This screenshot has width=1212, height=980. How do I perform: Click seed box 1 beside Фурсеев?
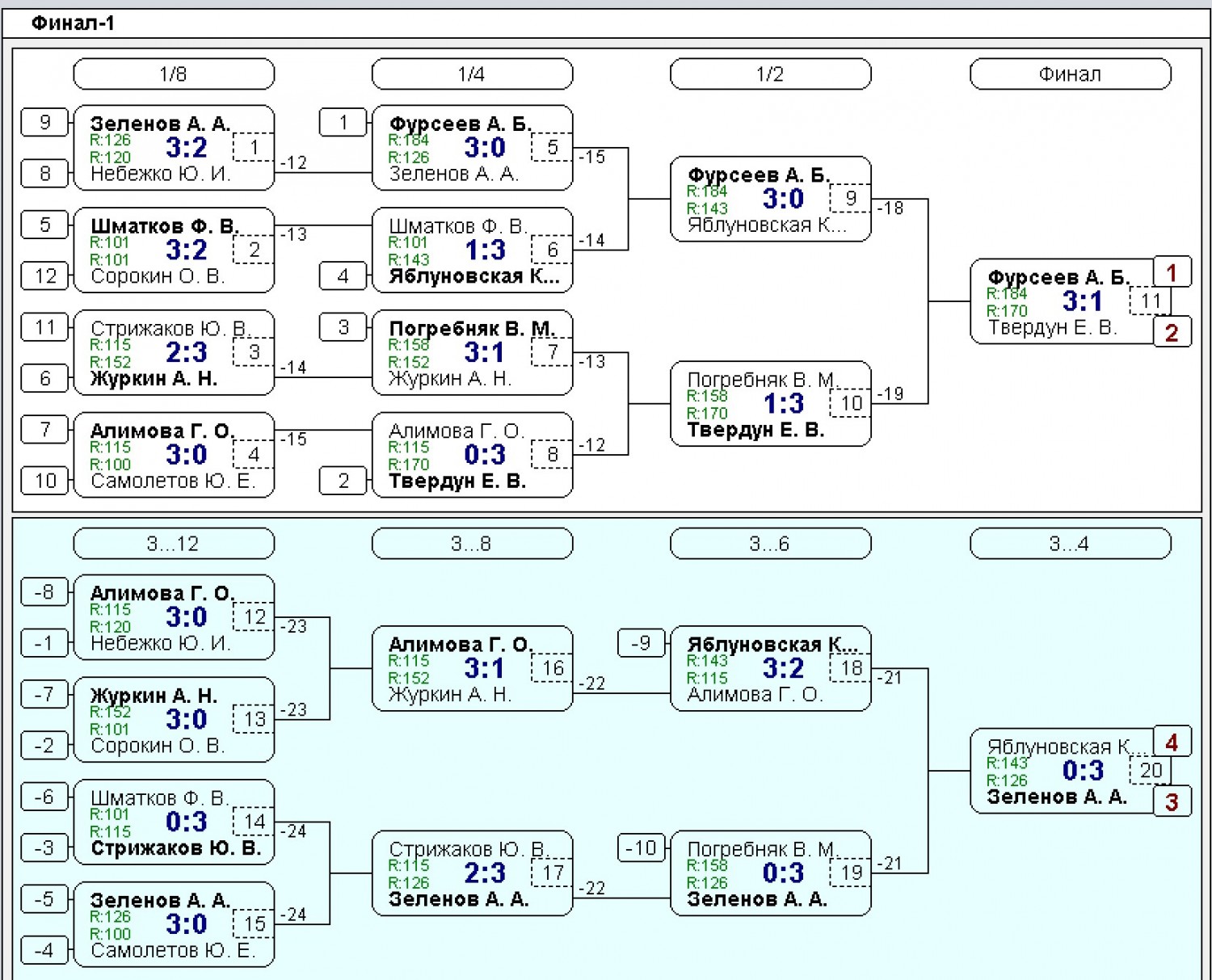(343, 122)
